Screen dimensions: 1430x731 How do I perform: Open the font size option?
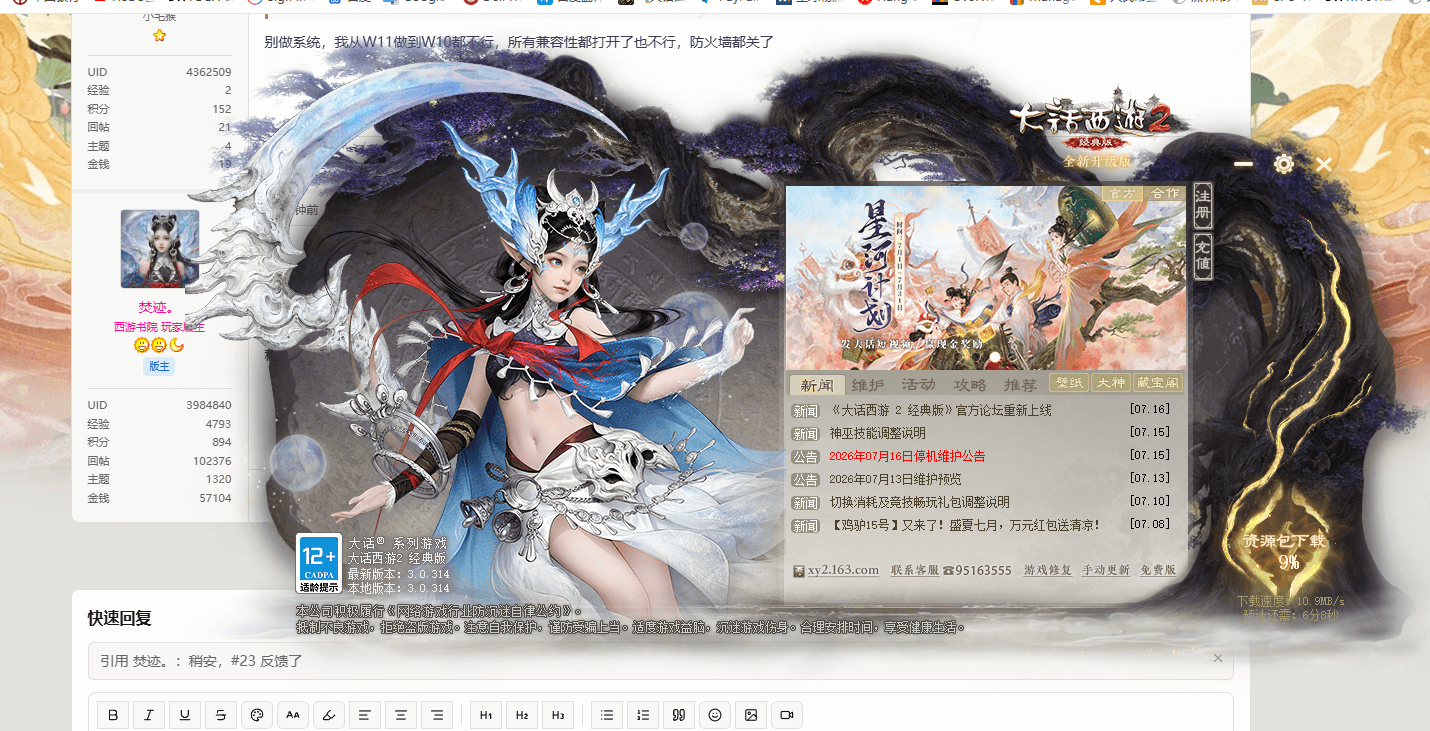[x=293, y=715]
